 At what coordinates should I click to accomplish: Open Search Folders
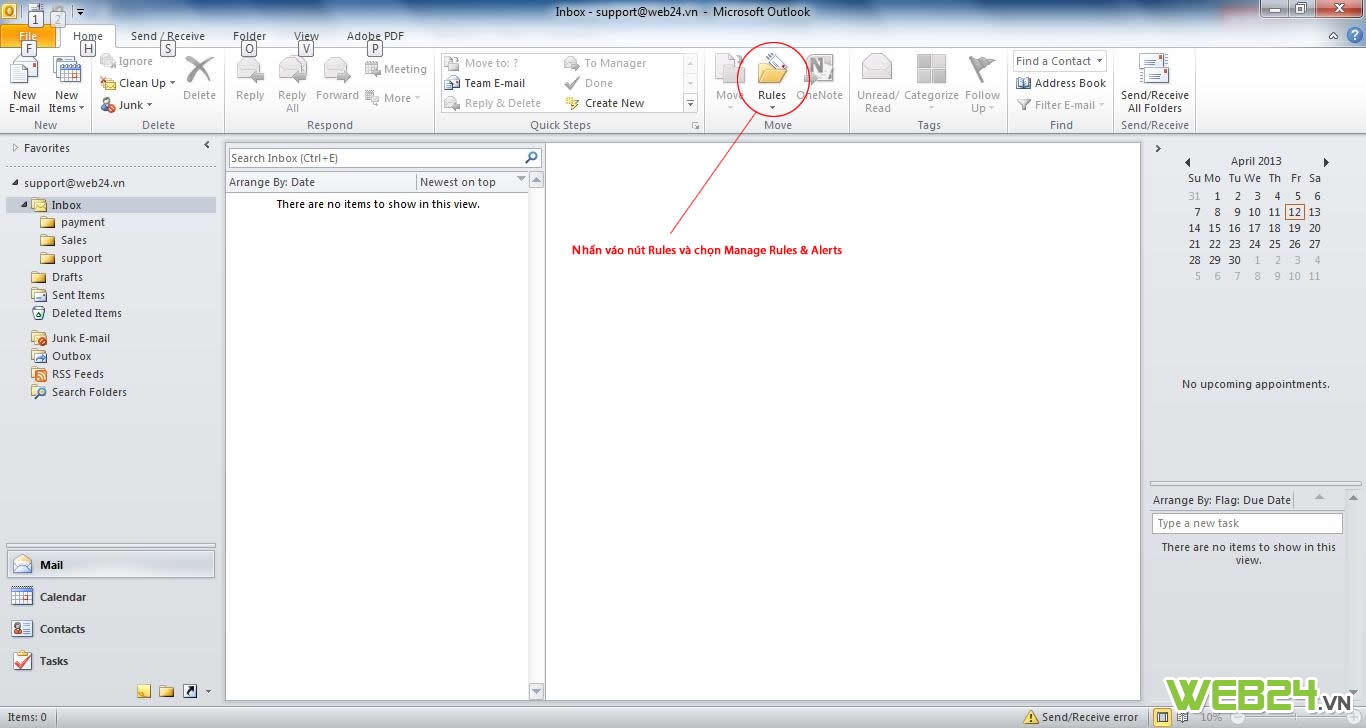click(x=89, y=392)
